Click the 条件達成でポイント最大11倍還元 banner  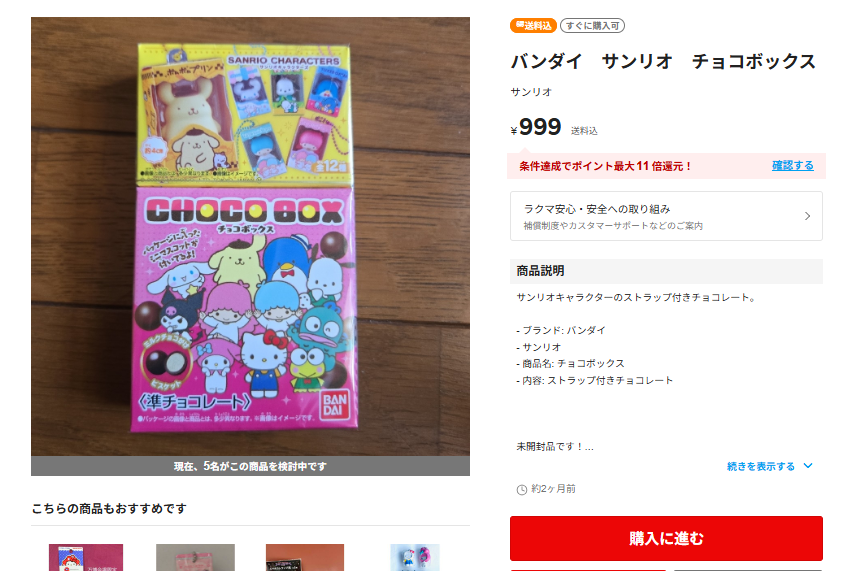pyautogui.click(x=666, y=165)
